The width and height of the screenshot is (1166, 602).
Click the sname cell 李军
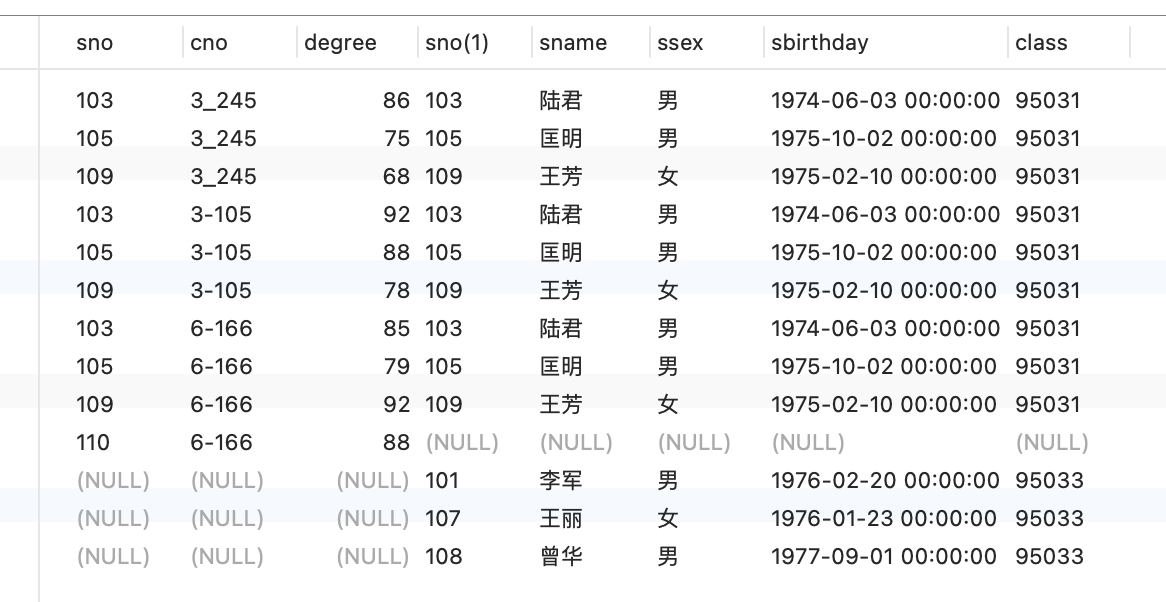561,481
